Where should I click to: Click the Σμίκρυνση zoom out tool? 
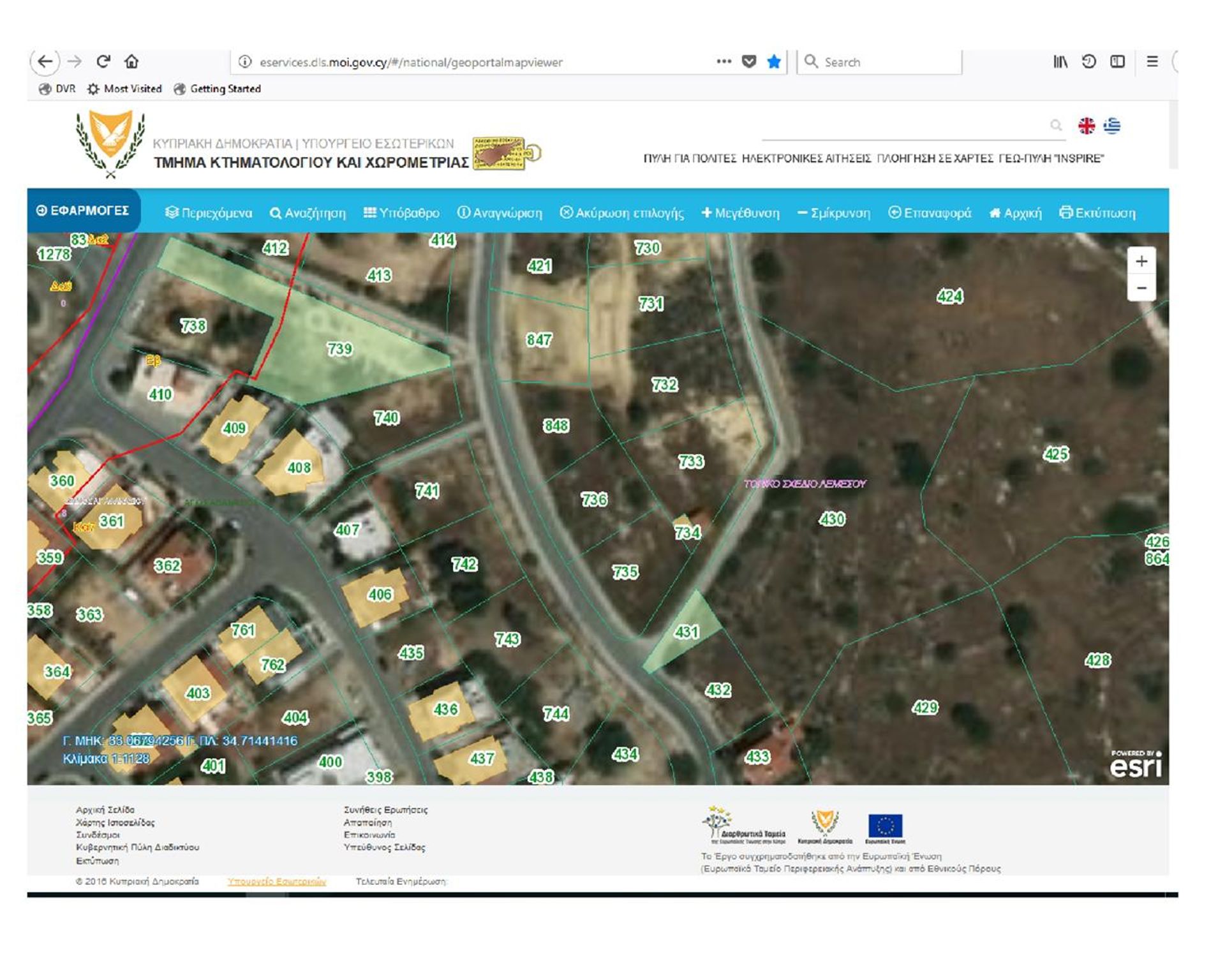pyautogui.click(x=834, y=212)
